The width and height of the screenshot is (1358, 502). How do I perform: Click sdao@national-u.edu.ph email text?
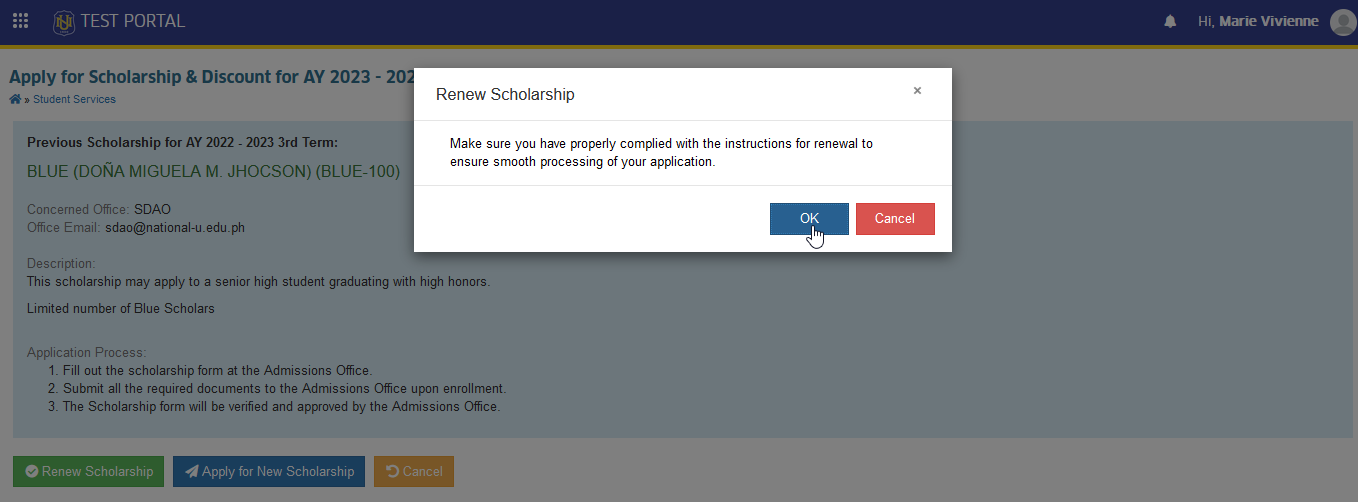pos(175,227)
